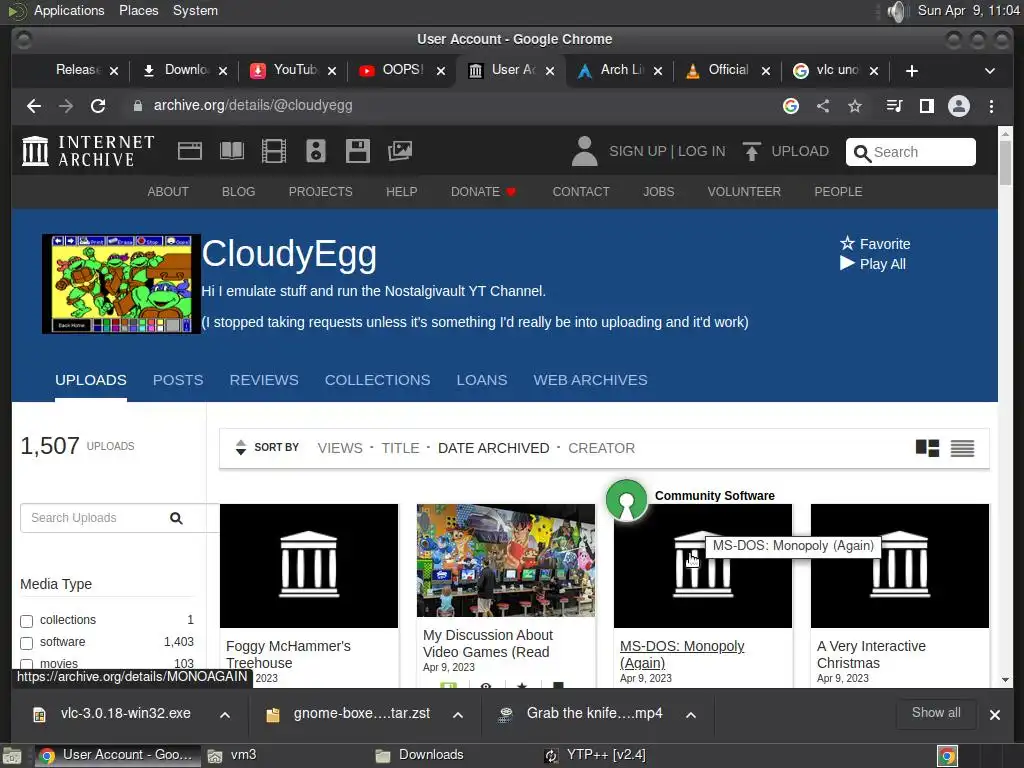Screen dimensions: 1024x768
Task: Open the Places menu
Action: (138, 10)
